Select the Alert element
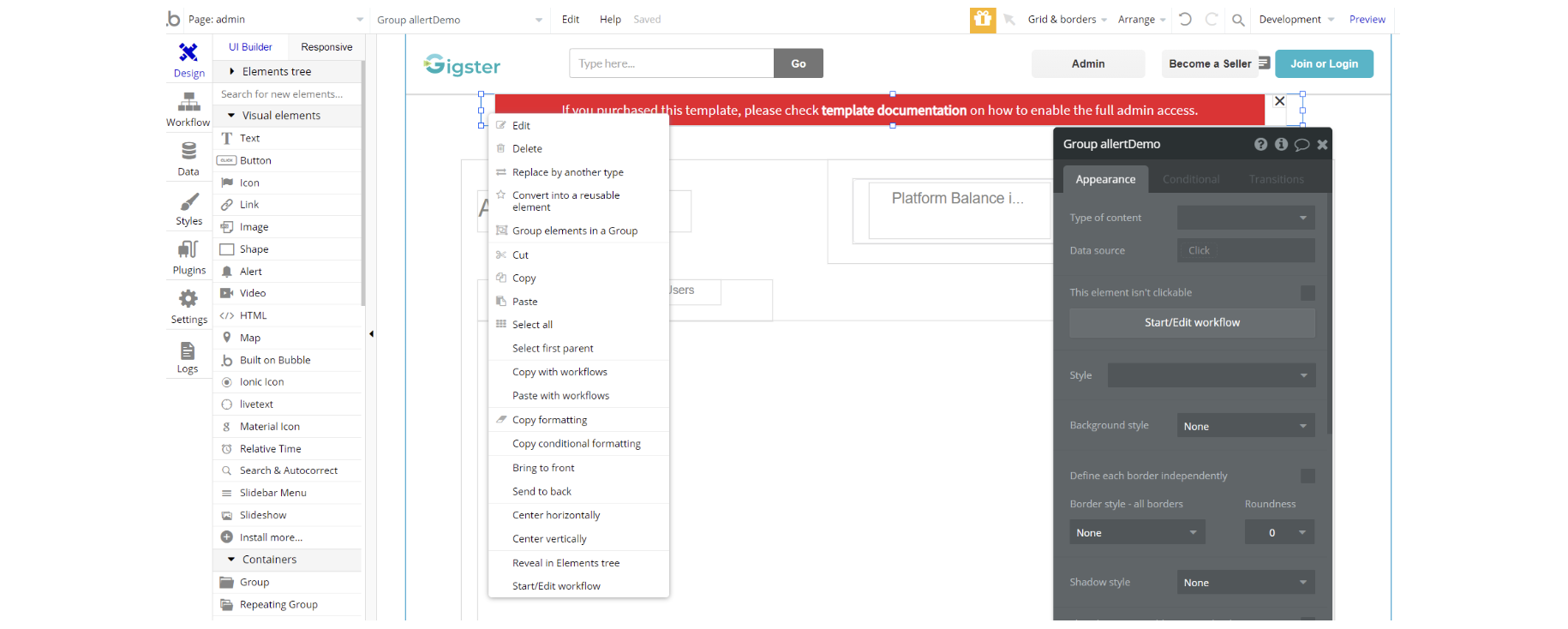 click(x=287, y=272)
